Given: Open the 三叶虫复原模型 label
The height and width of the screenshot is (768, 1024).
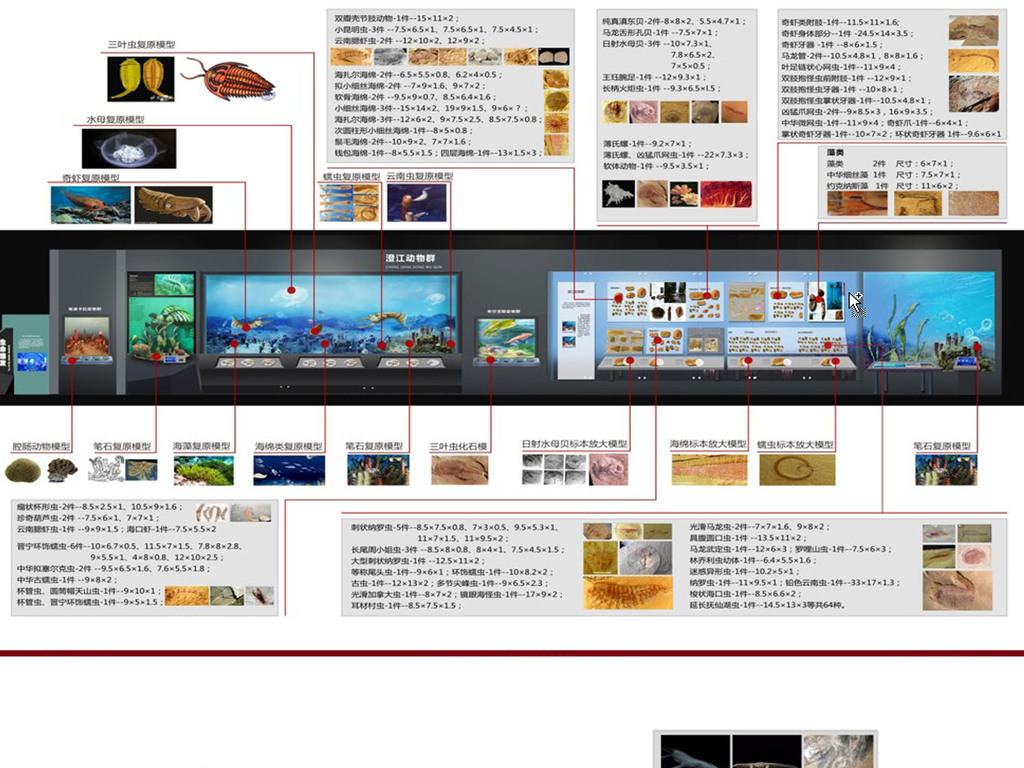Looking at the screenshot, I should point(141,45).
